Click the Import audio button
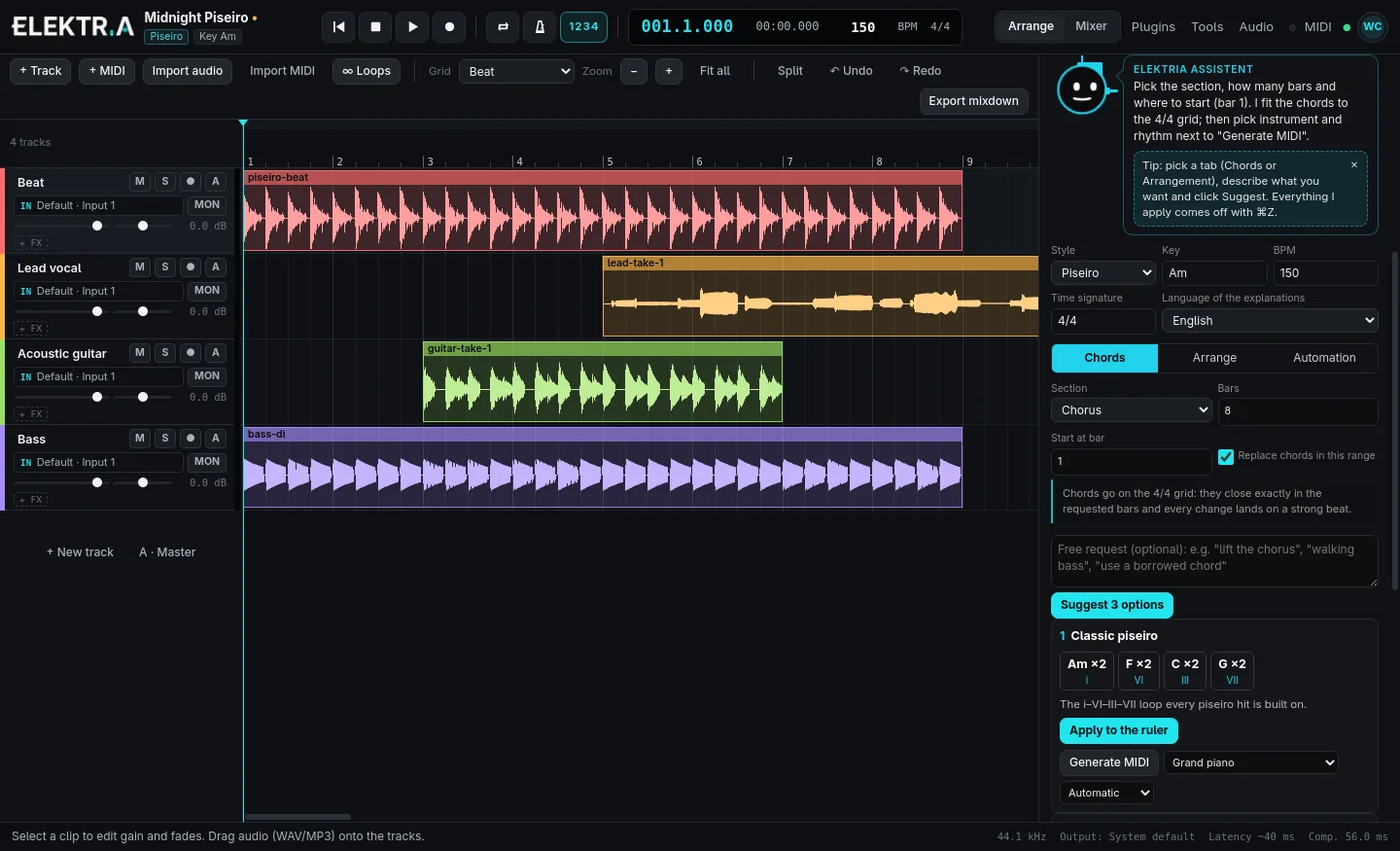The width and height of the screenshot is (1400, 851). pyautogui.click(x=188, y=71)
